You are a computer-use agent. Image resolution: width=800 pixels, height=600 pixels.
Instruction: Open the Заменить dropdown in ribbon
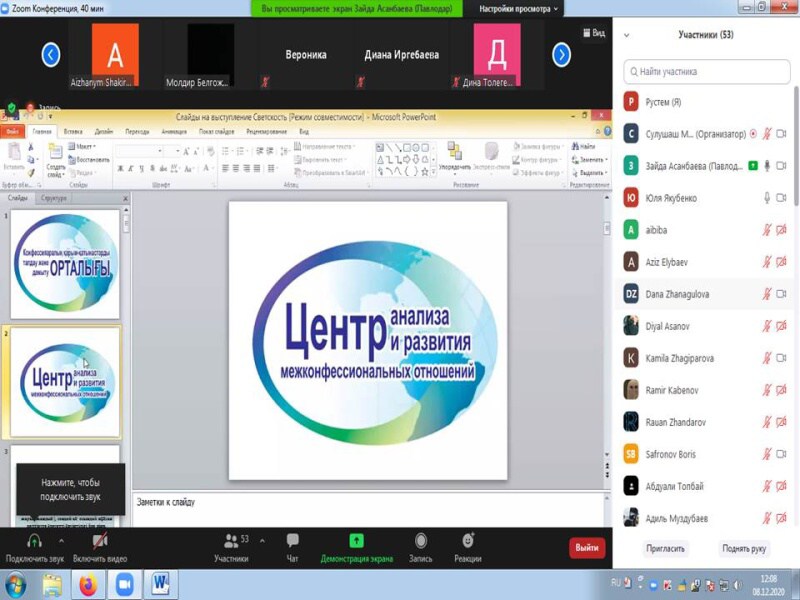[x=590, y=160]
